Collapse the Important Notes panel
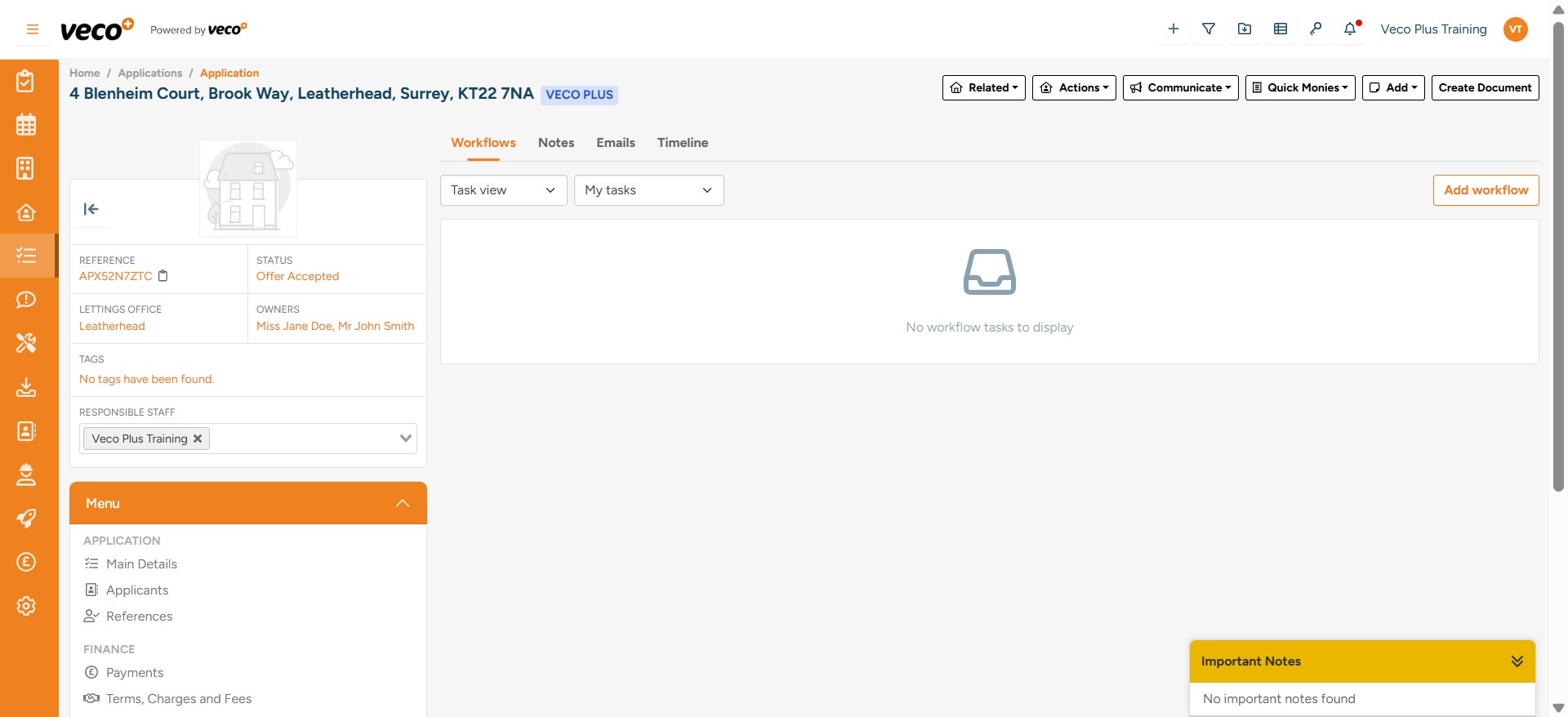Screen dimensions: 1568x717 point(1517,661)
